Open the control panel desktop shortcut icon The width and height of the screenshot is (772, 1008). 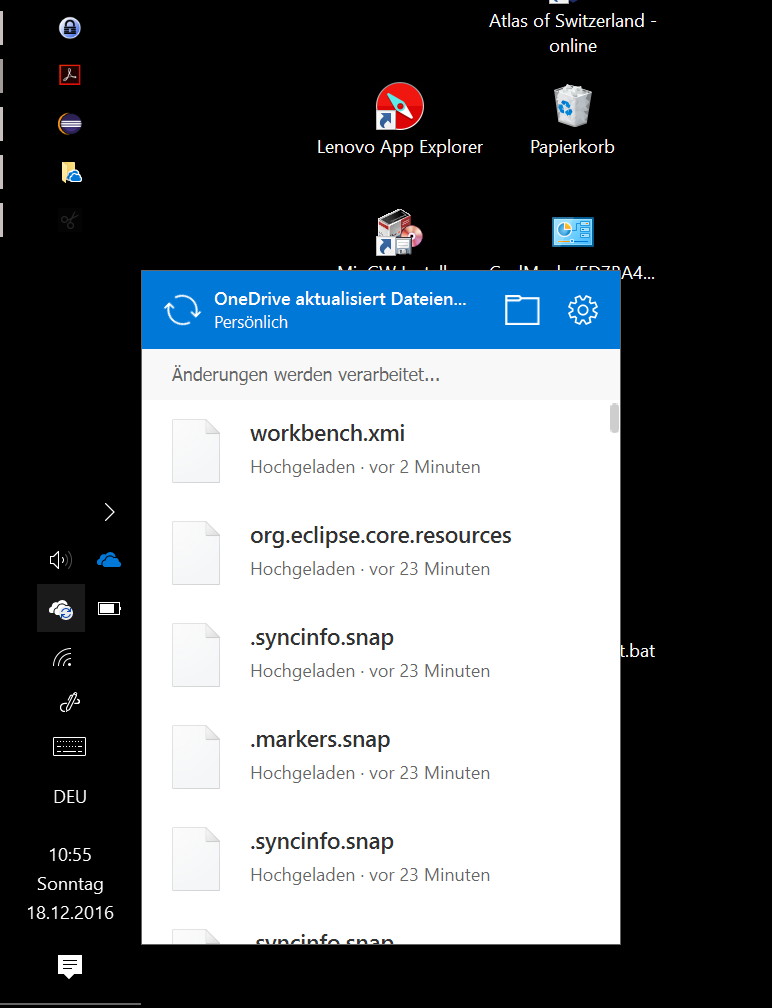[x=573, y=232]
